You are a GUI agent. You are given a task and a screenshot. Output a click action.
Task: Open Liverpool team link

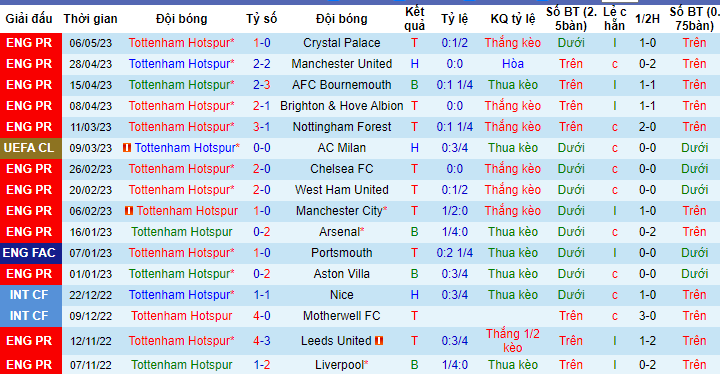click(x=342, y=365)
